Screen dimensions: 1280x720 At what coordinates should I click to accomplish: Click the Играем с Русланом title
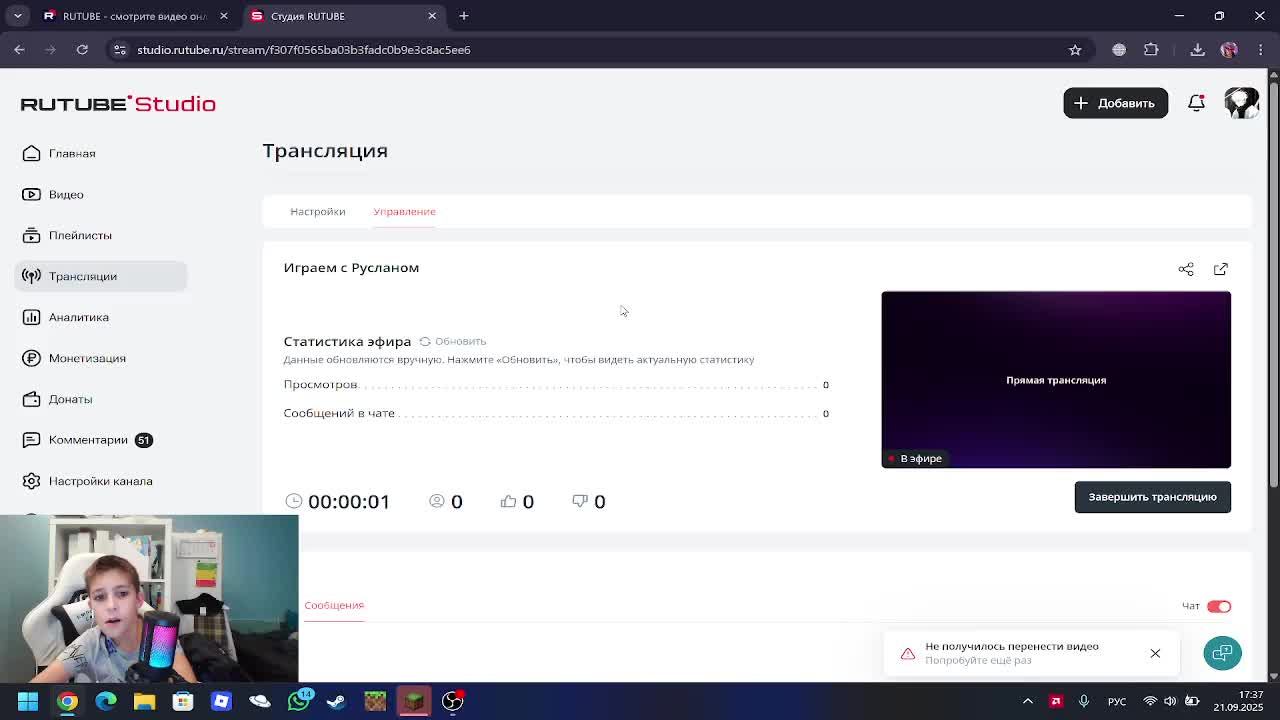351,267
